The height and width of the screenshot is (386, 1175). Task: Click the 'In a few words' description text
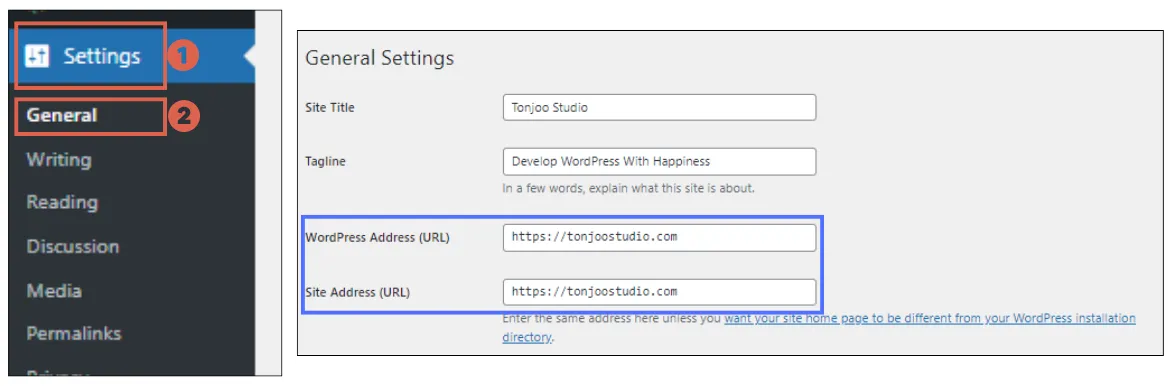pyautogui.click(x=628, y=188)
